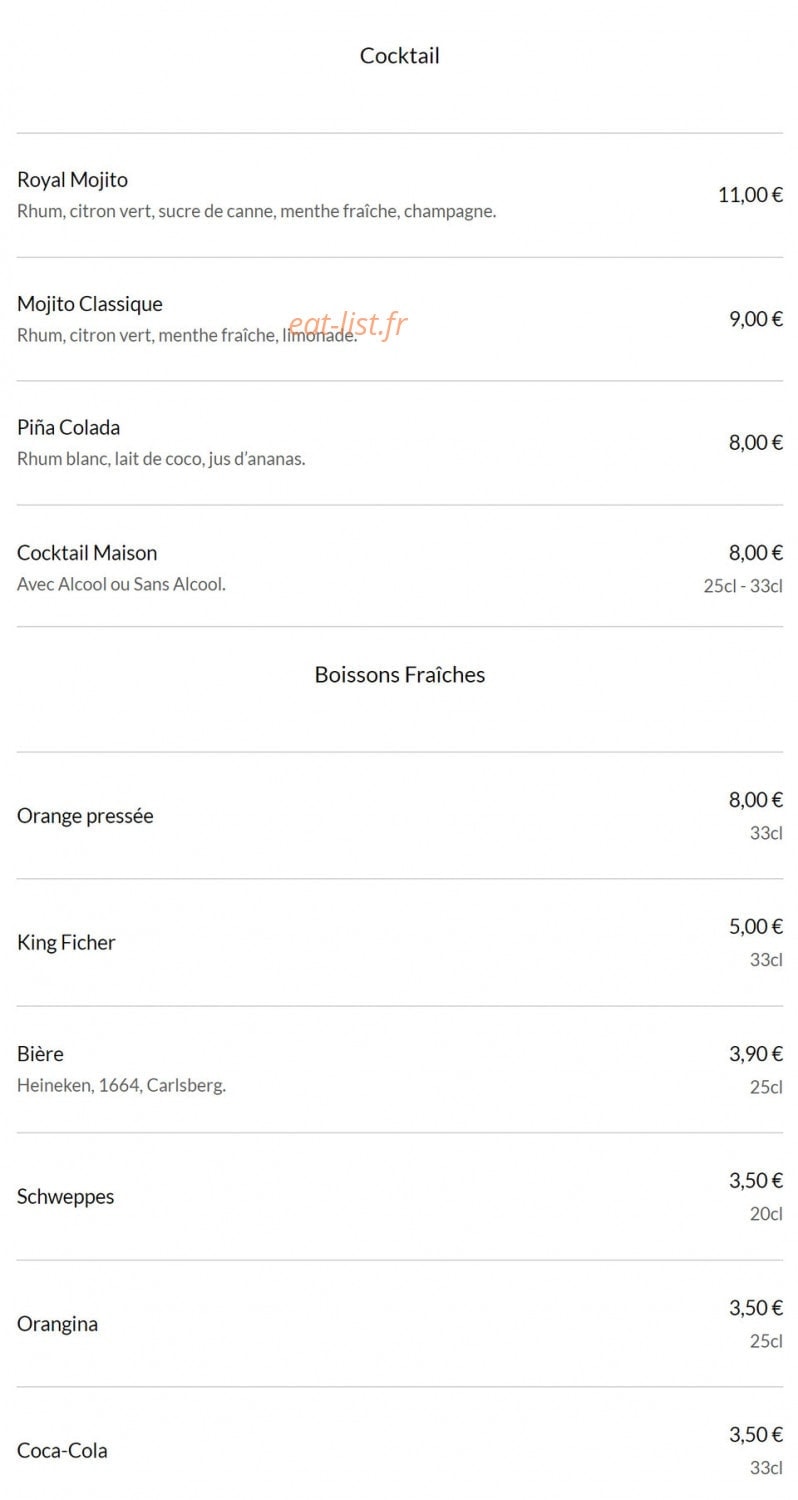Image resolution: width=798 pixels, height=1500 pixels.
Task: Click the Boissons Fraîches section heading
Action: (x=399, y=675)
